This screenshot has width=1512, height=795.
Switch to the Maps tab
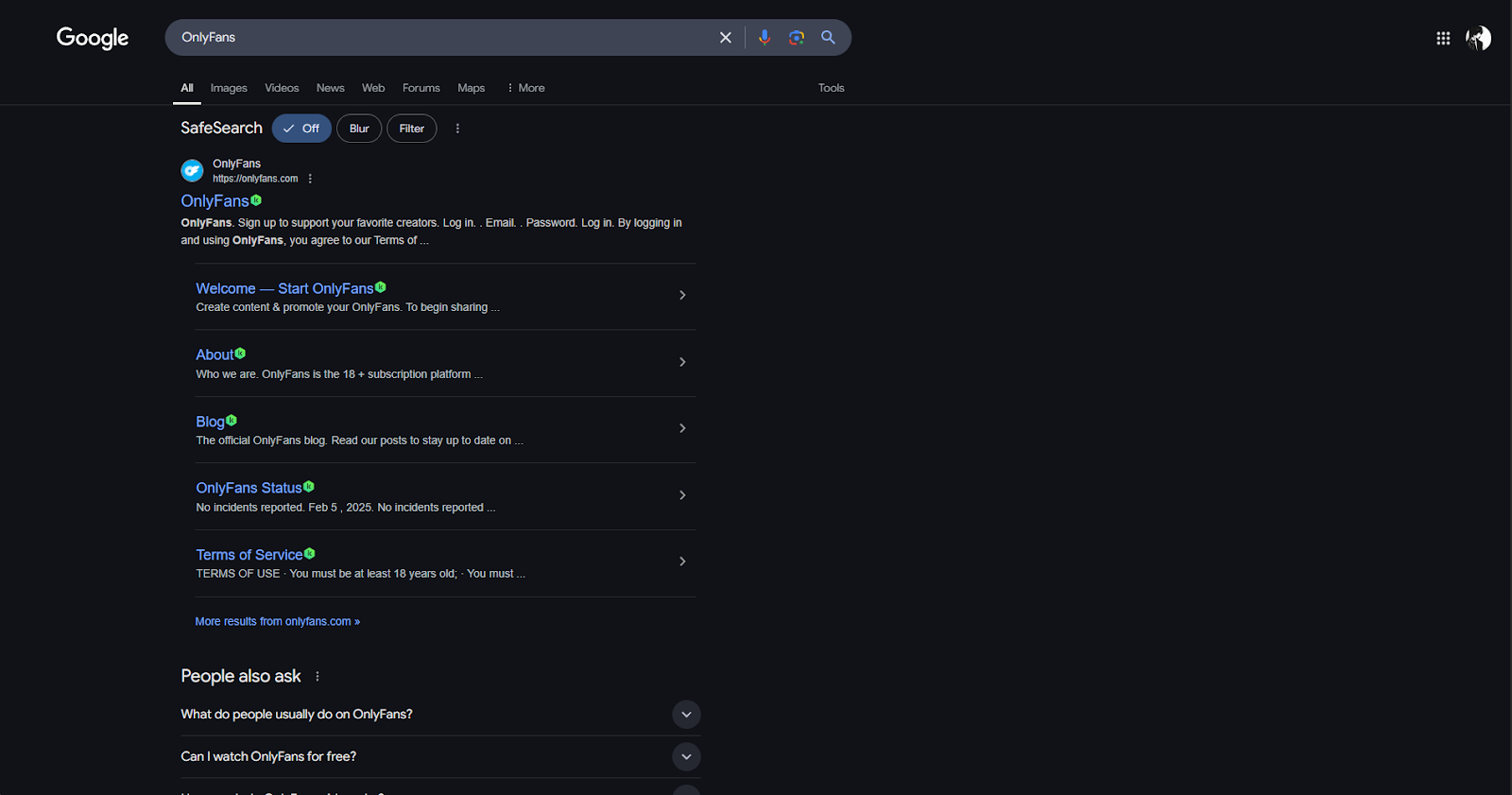[x=472, y=88]
